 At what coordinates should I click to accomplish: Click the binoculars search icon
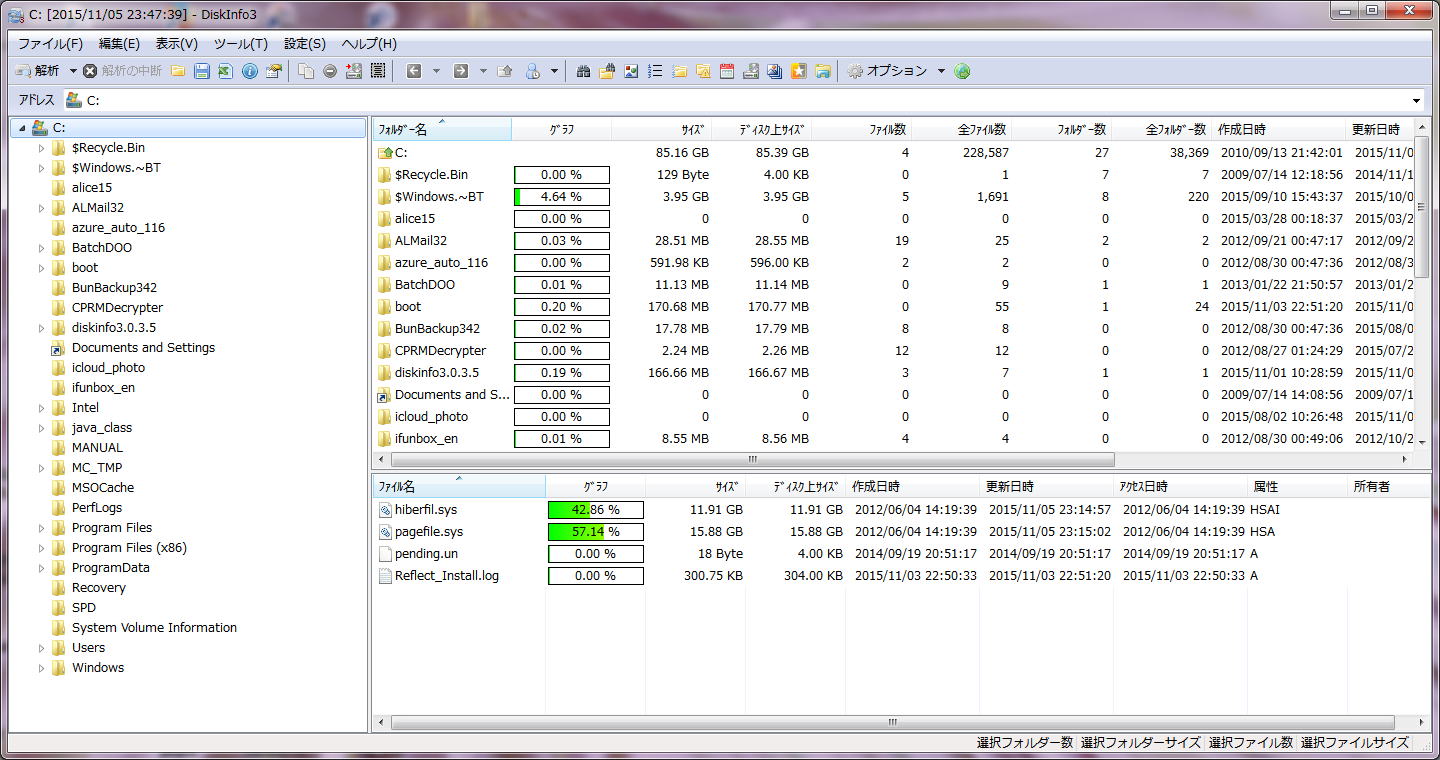[583, 71]
